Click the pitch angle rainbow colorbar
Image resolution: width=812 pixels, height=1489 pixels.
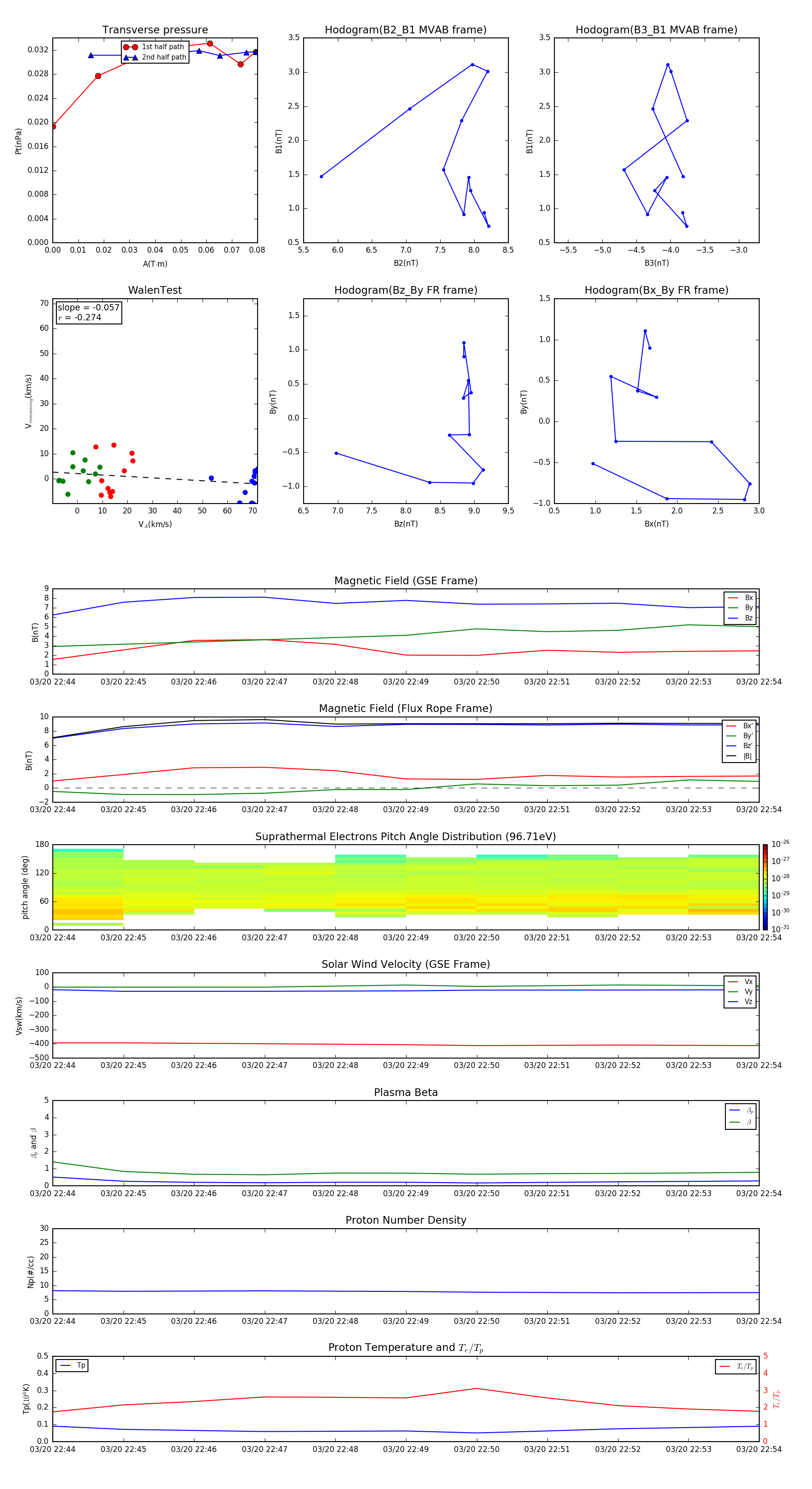[765, 887]
